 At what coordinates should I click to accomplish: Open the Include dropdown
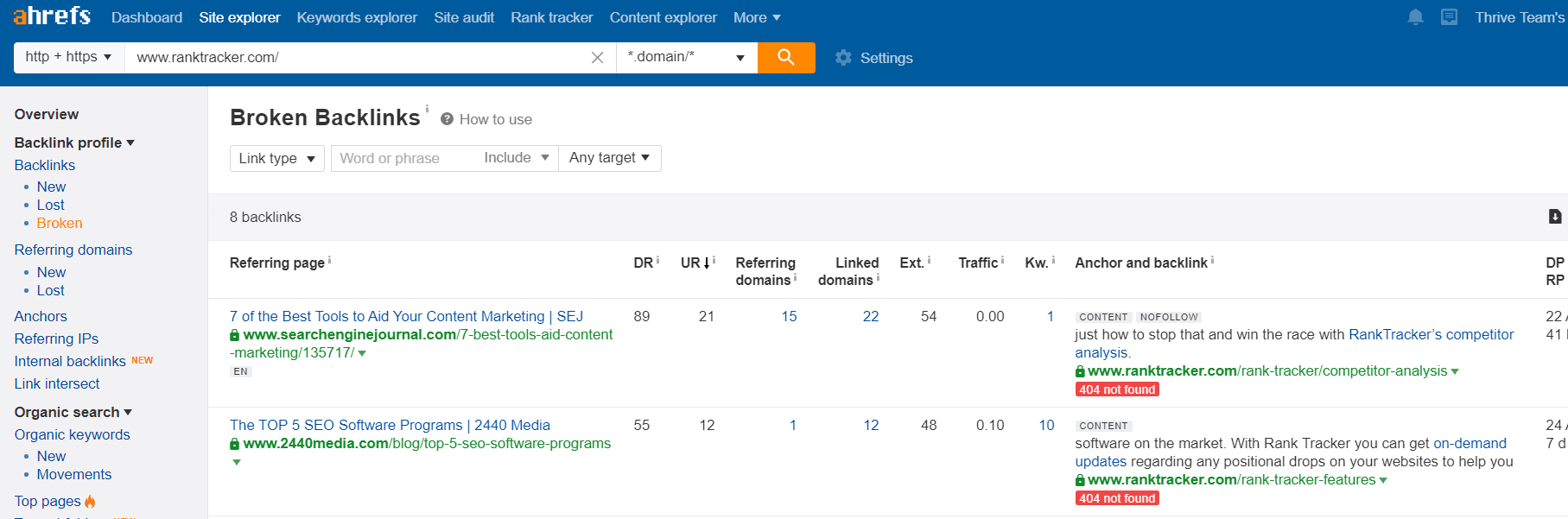(517, 158)
